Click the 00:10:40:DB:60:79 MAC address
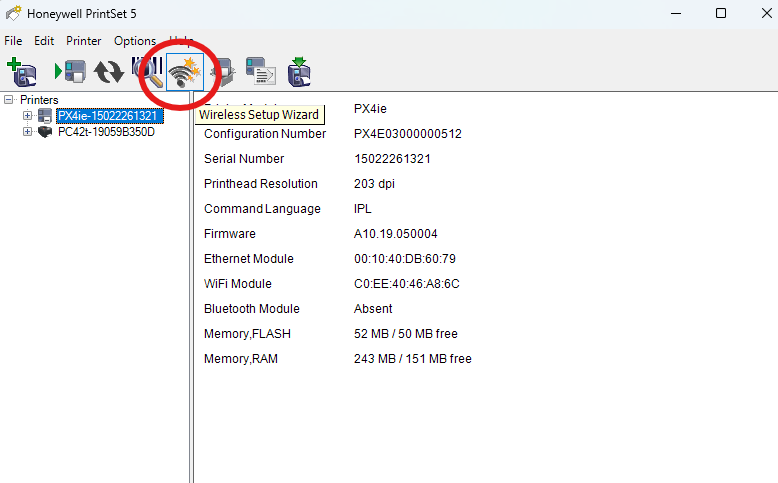This screenshot has width=778, height=483. click(405, 259)
